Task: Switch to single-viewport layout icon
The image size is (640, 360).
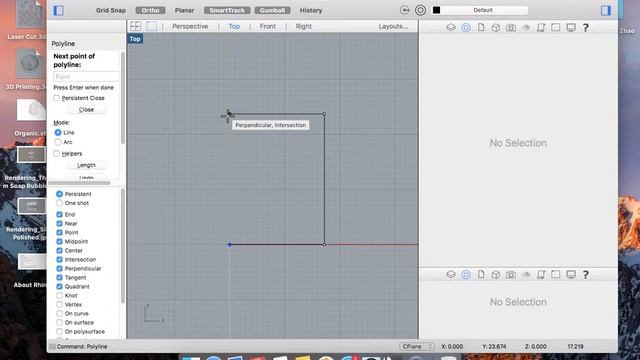Action: (151, 26)
